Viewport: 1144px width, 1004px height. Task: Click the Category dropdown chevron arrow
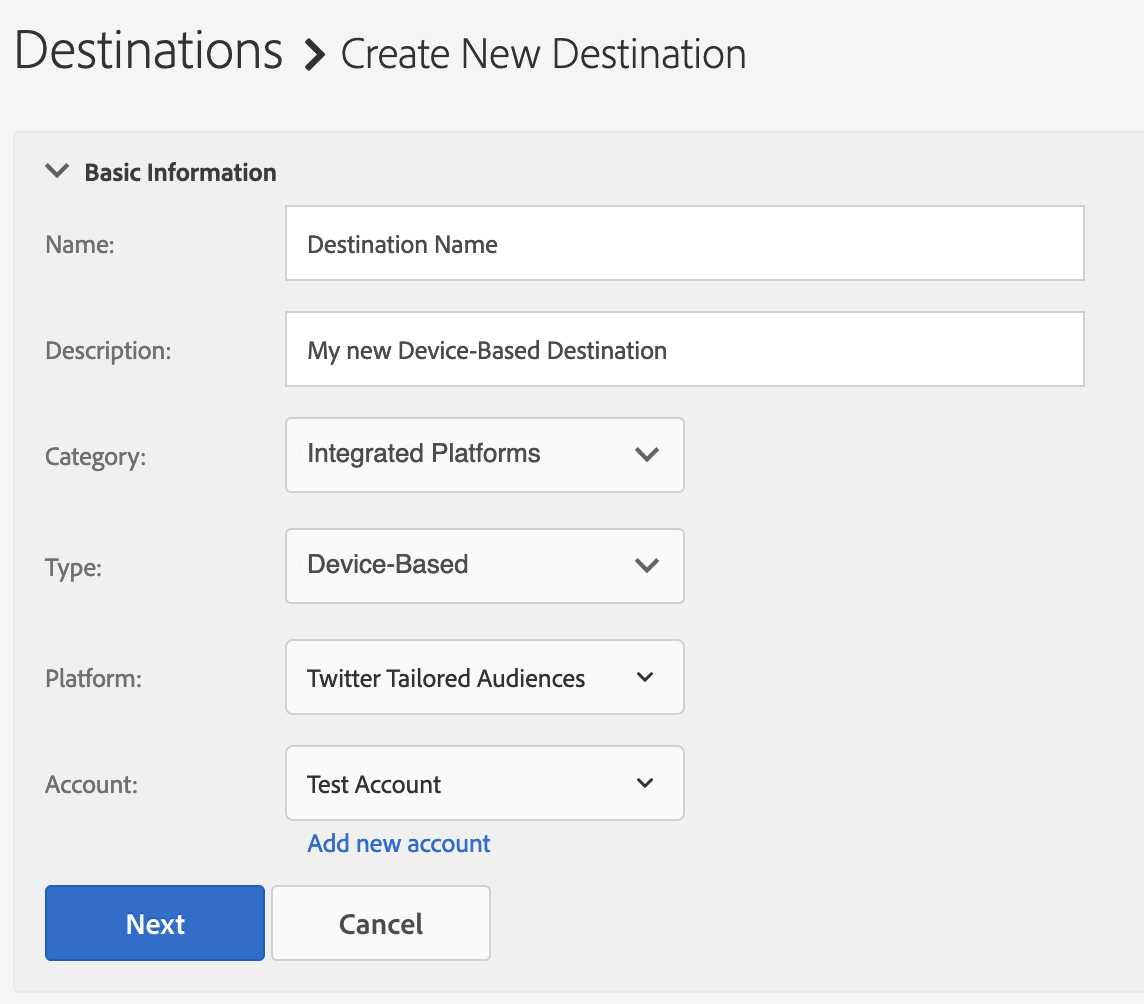[x=647, y=455]
